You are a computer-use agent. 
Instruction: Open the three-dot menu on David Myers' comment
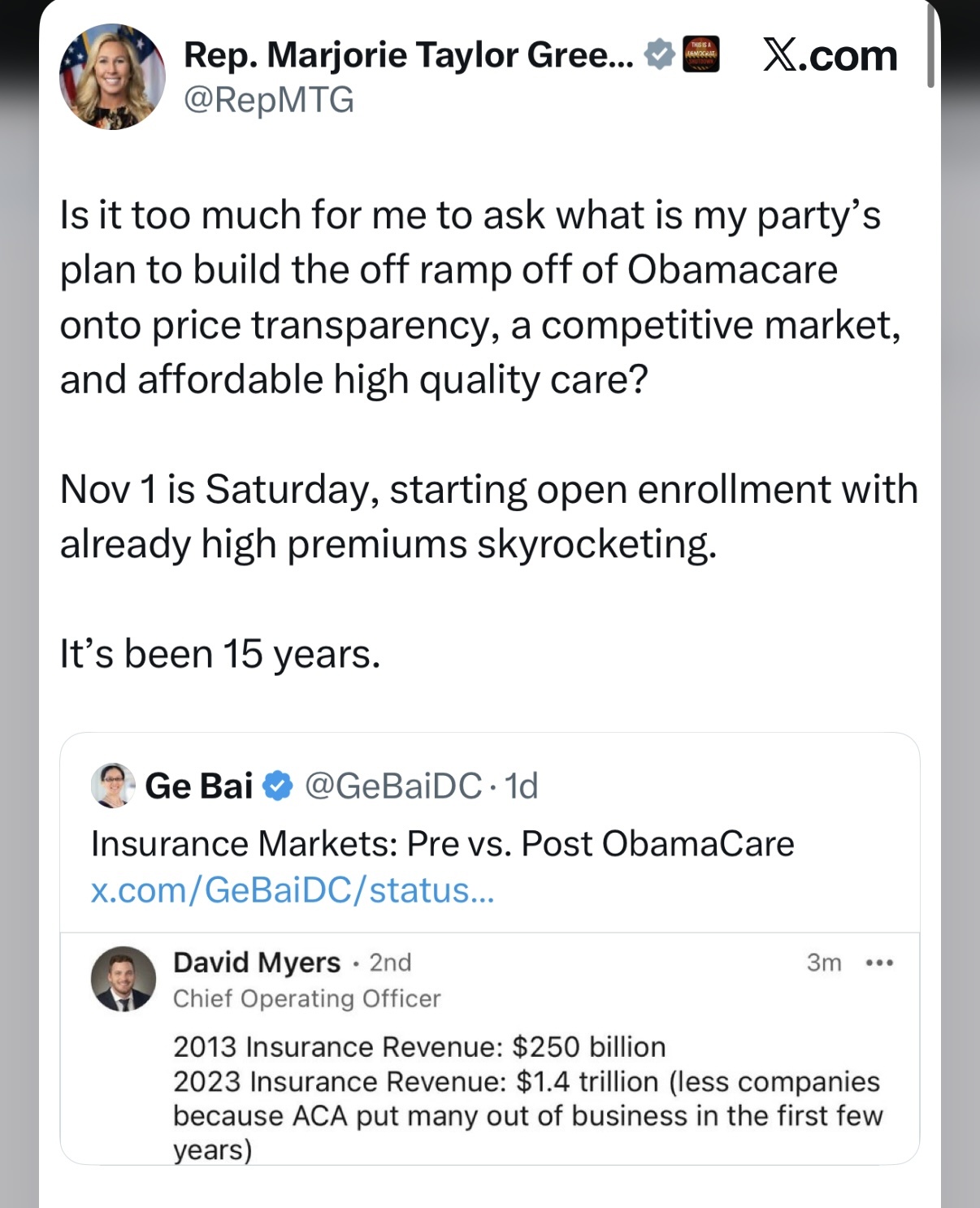879,963
